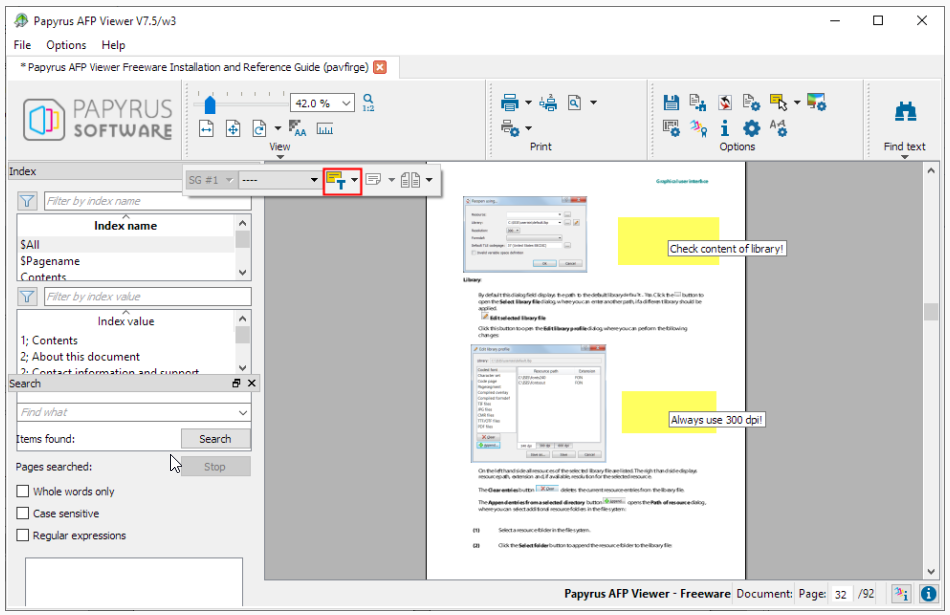Check the Regular expressions option
Screen dimensions: 950x615
(23, 535)
